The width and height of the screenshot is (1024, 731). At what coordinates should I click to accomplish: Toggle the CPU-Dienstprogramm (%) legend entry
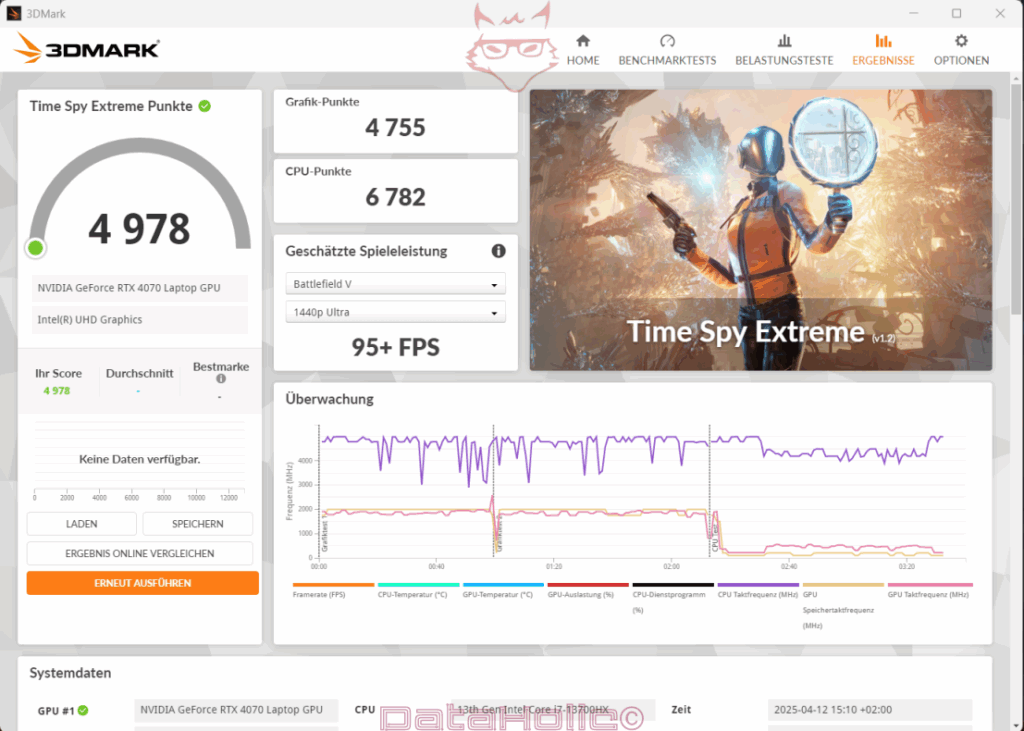[673, 598]
